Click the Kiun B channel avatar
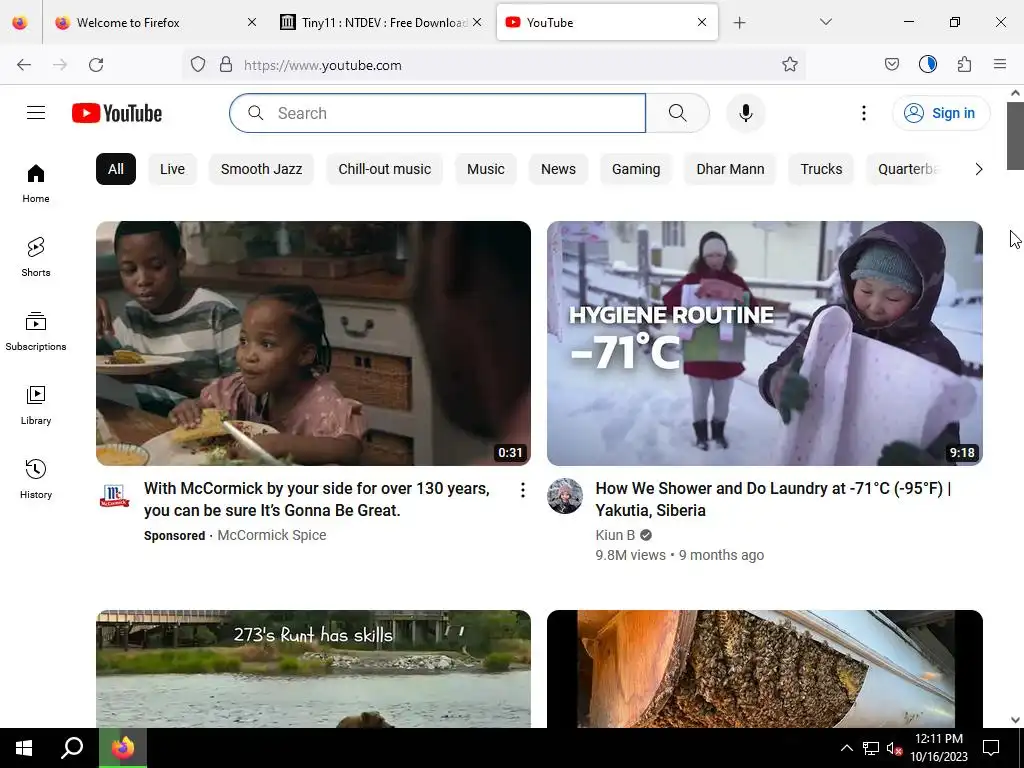The width and height of the screenshot is (1024, 768). (565, 496)
